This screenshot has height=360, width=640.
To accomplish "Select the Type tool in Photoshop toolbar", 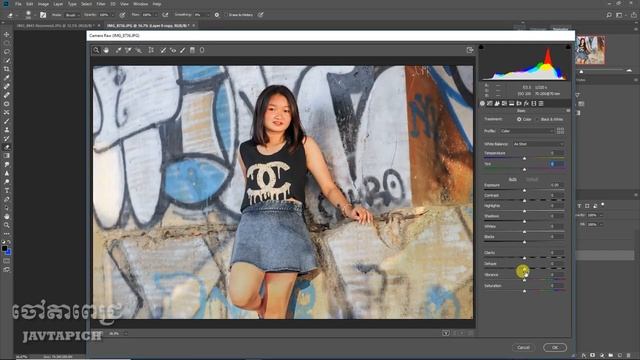I will tap(7, 191).
